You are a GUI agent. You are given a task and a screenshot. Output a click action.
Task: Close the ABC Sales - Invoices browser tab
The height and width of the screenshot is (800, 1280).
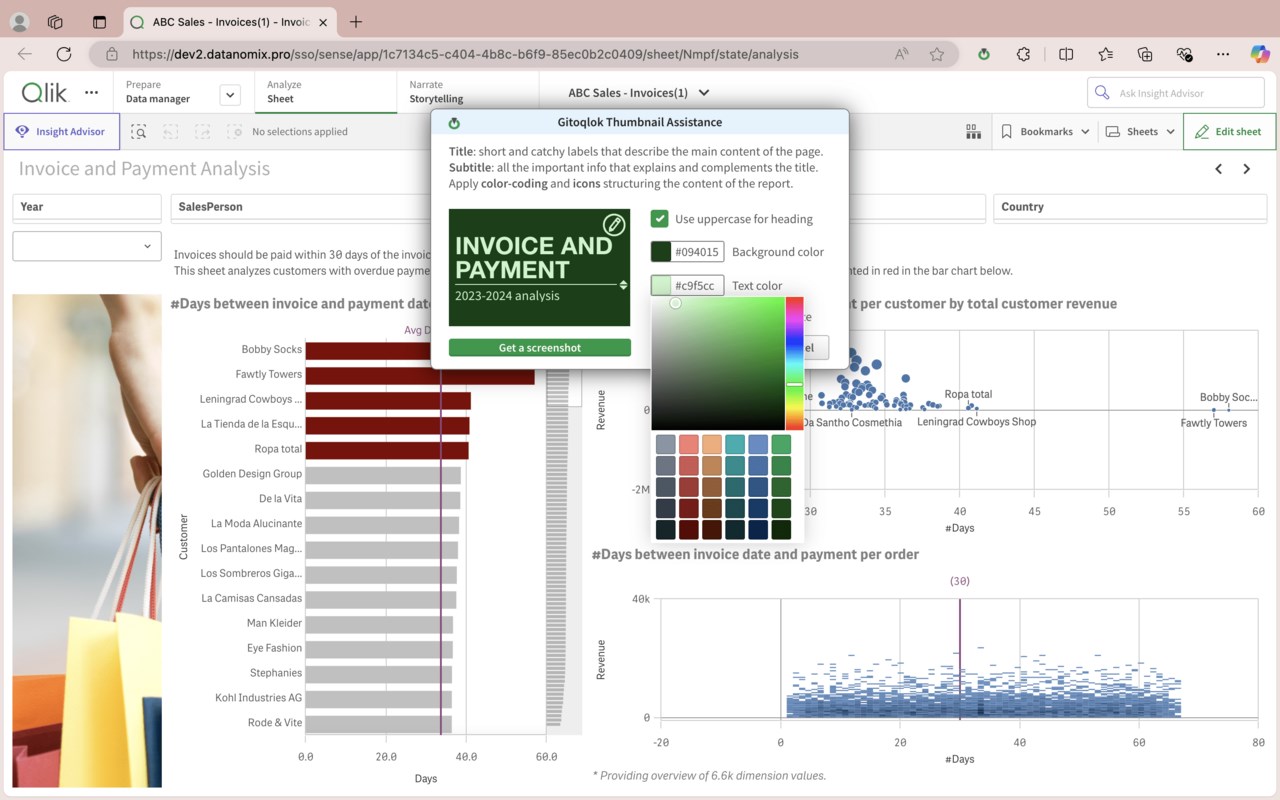(x=323, y=22)
